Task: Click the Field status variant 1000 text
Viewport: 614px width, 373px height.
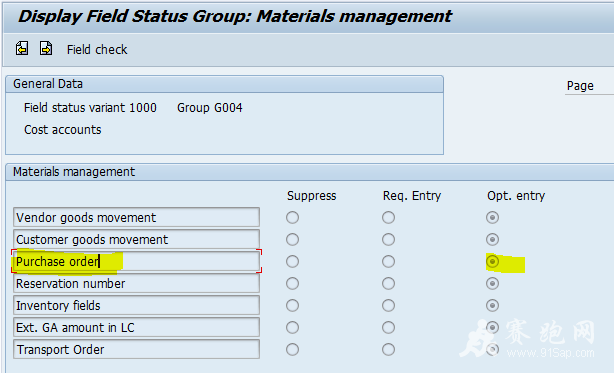Action: [90, 108]
